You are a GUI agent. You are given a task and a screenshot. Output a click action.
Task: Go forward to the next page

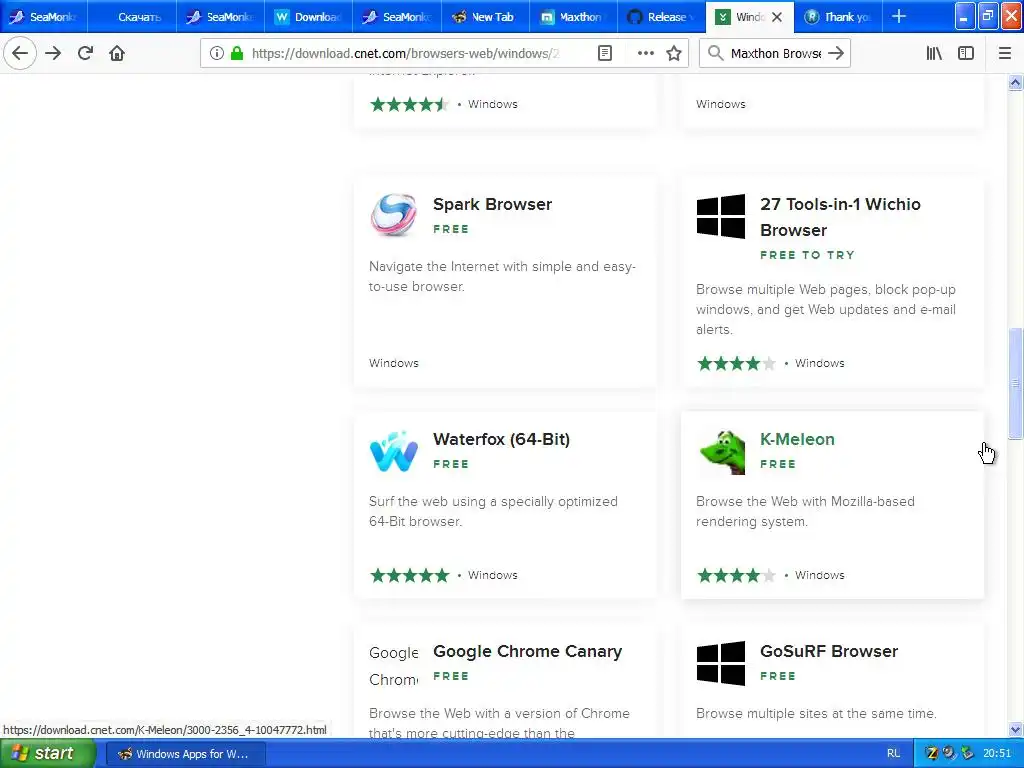[53, 53]
